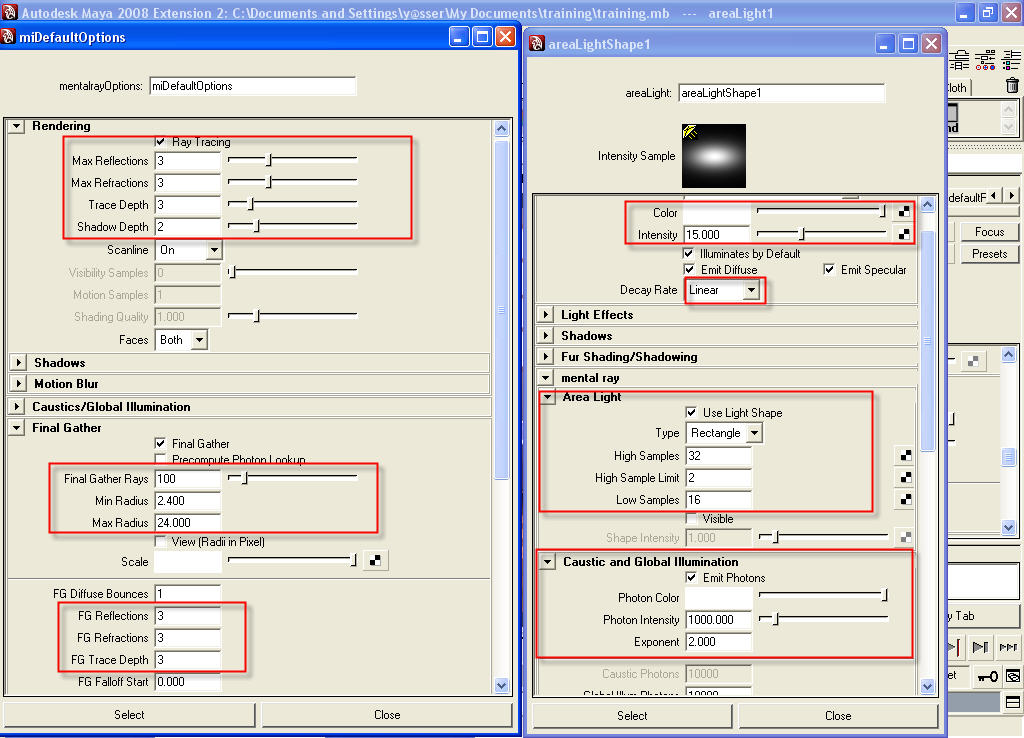Viewport: 1024px width, 738px height.
Task: Expand the Motion Blur section
Action: [19, 383]
